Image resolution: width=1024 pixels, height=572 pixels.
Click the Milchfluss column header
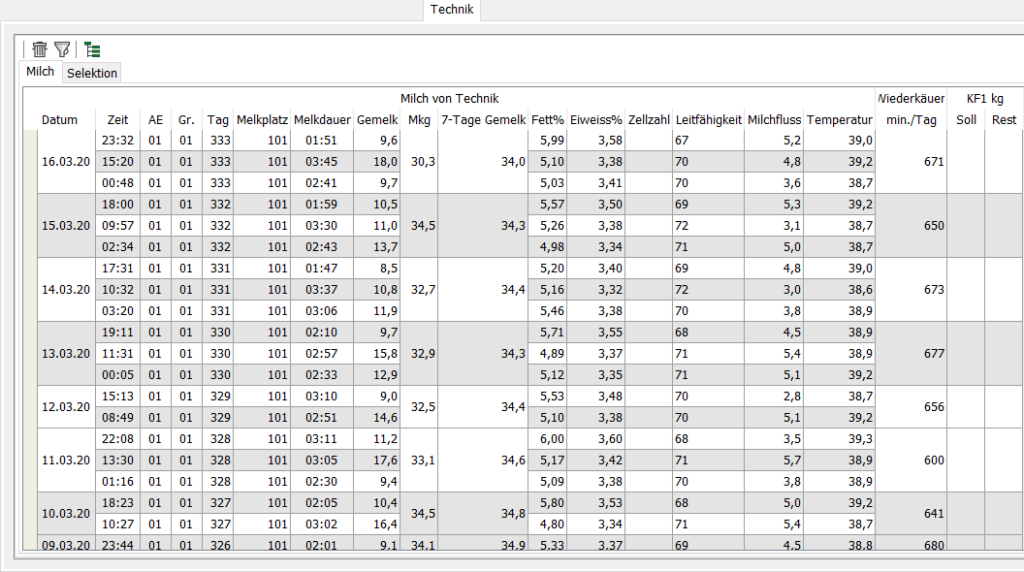(774, 120)
